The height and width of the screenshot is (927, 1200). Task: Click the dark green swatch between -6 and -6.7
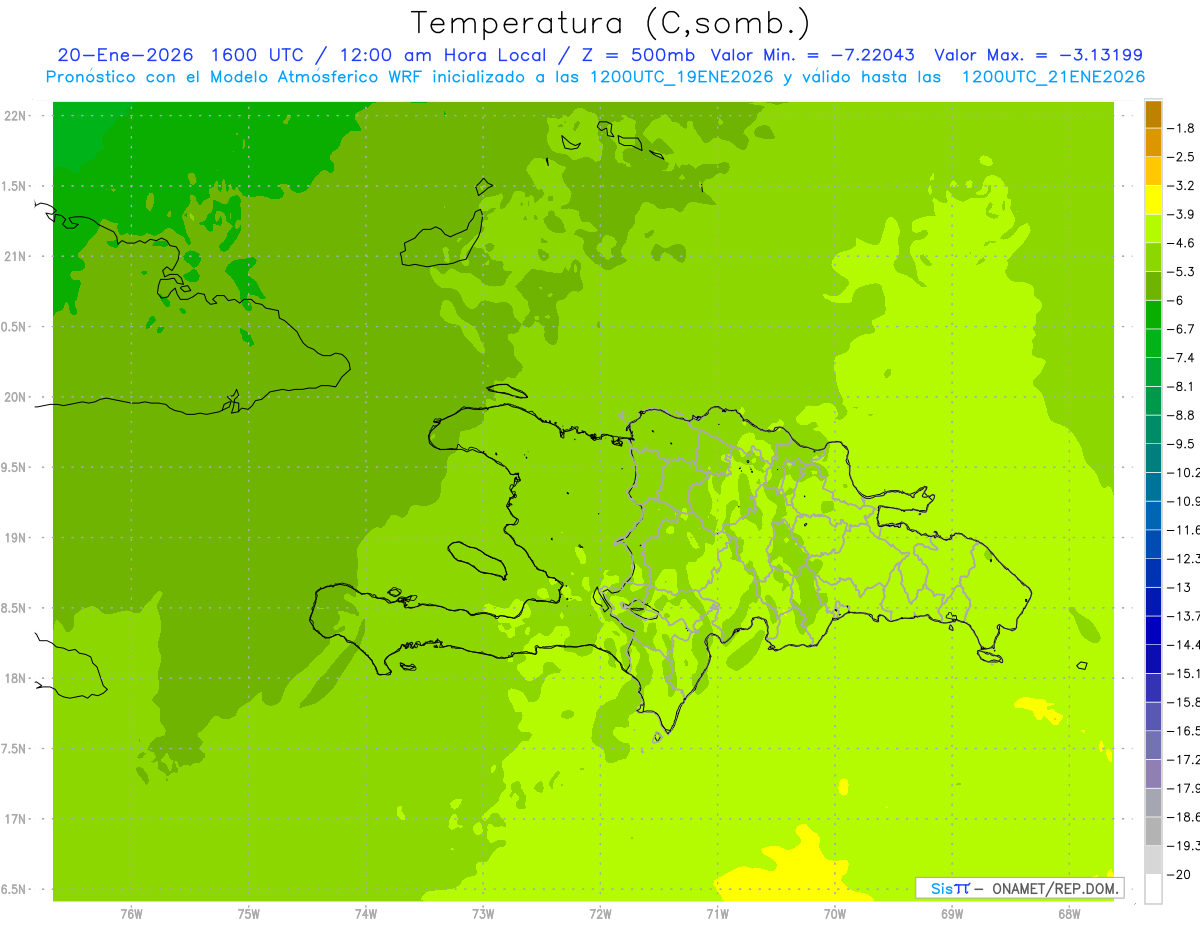click(x=1153, y=314)
